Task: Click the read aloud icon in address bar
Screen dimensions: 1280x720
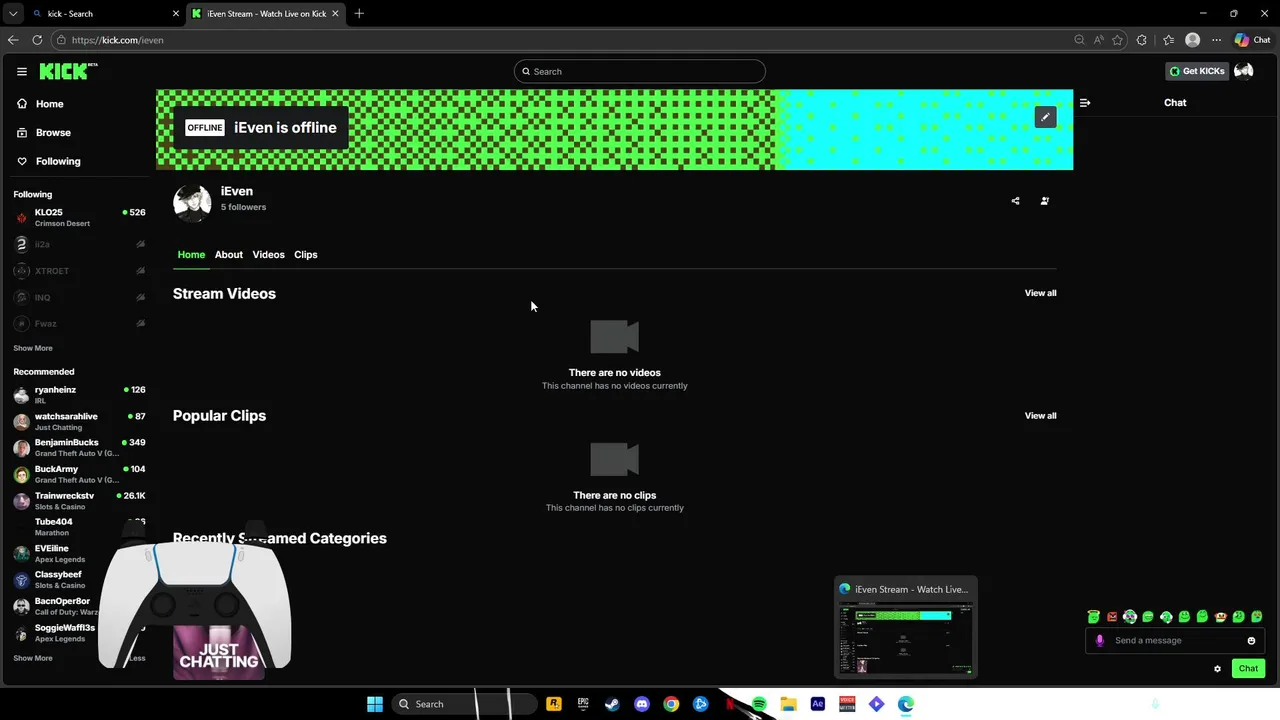Action: [x=1099, y=40]
